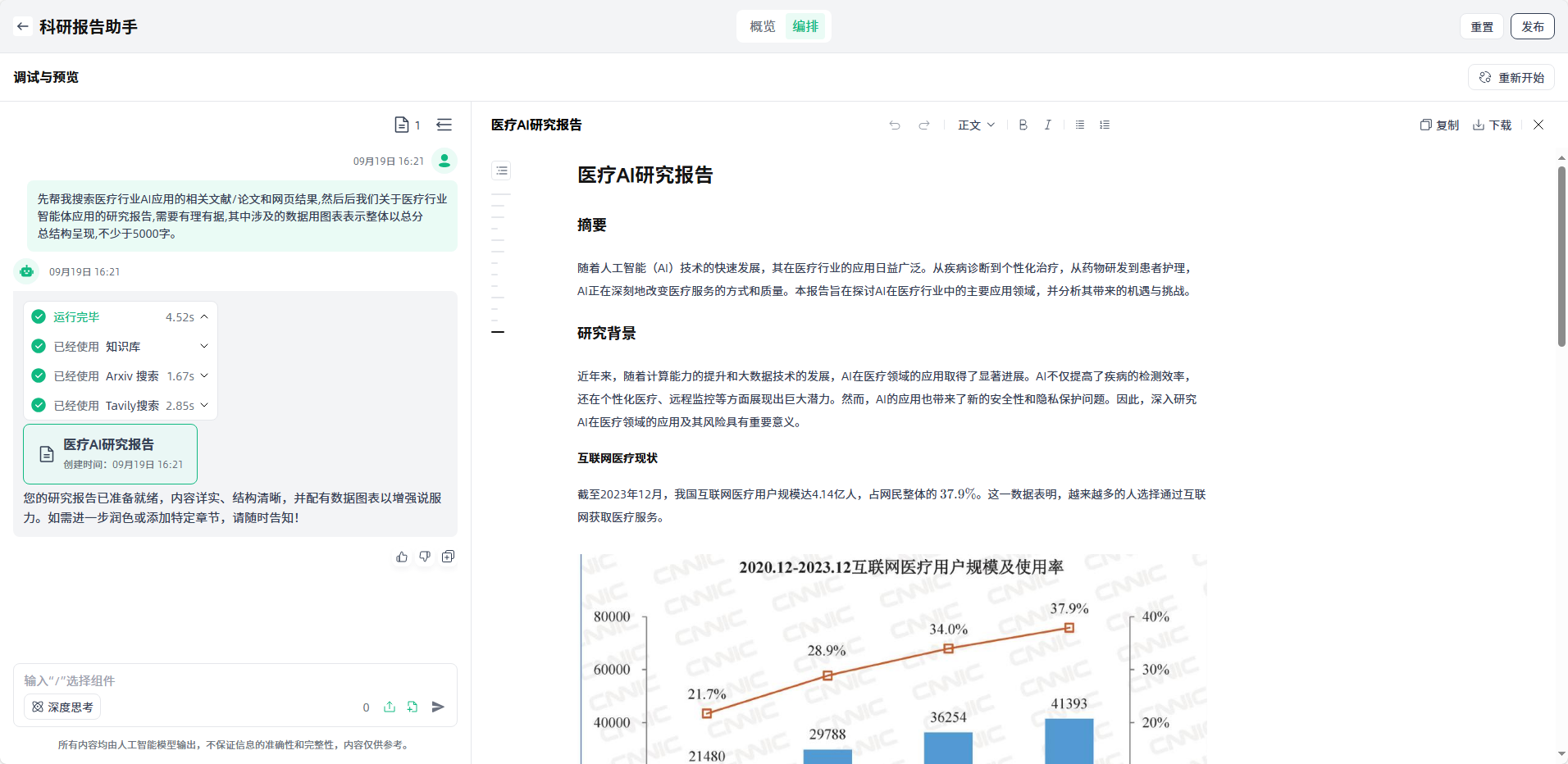The width and height of the screenshot is (1568, 764).
Task: Switch to the 编排 tab
Action: click(x=805, y=26)
